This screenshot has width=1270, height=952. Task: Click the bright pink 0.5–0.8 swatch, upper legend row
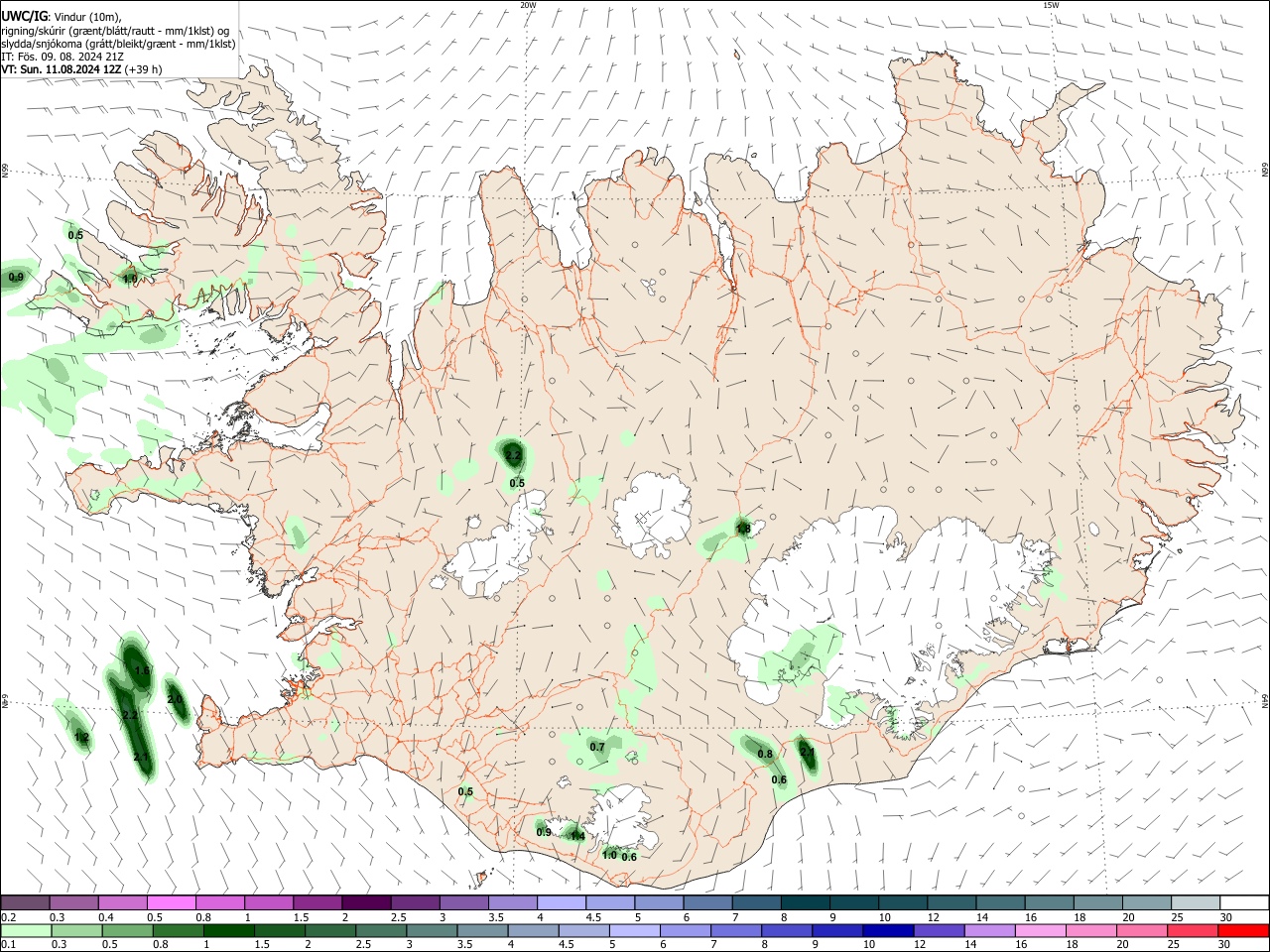coord(171,903)
